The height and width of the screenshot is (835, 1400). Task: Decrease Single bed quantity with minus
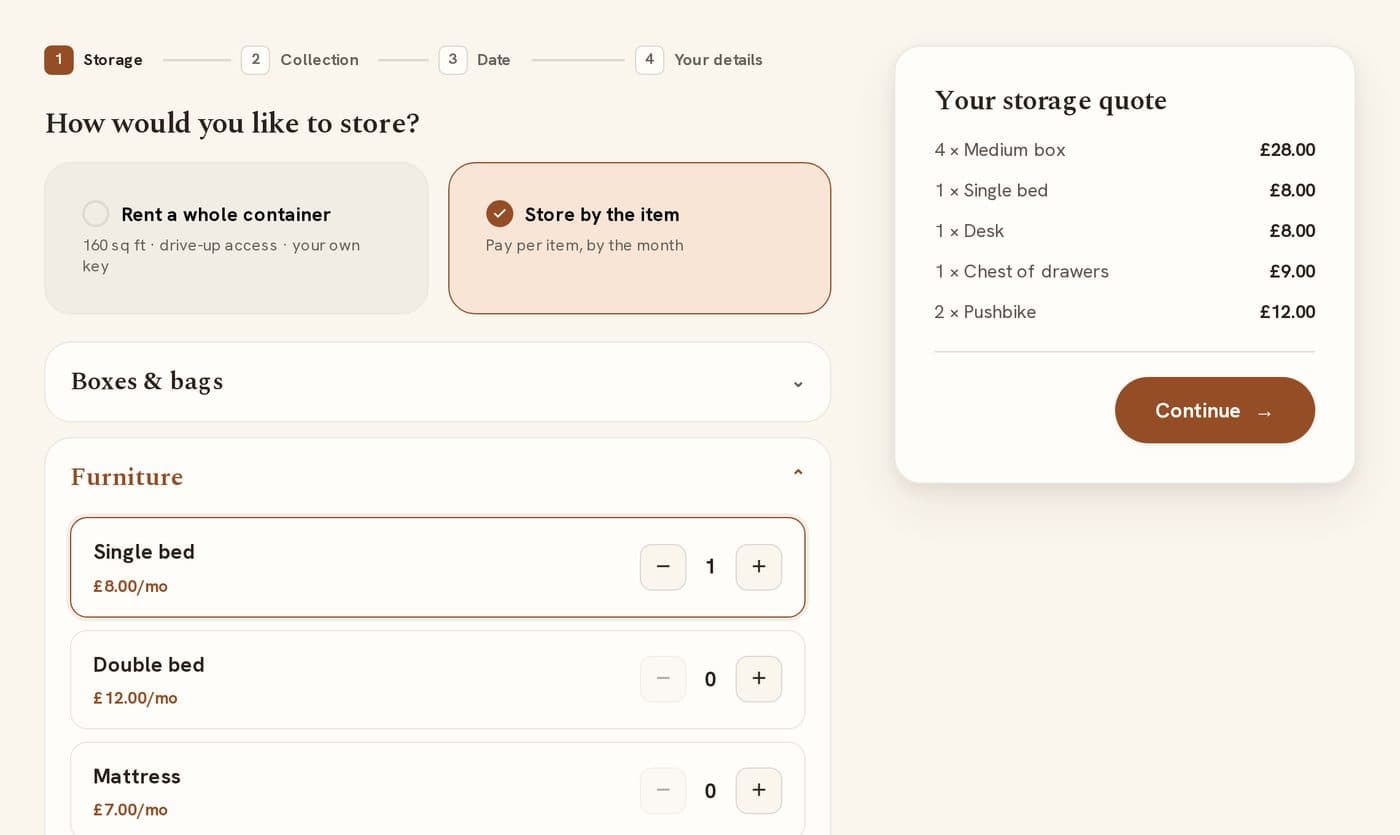(663, 567)
